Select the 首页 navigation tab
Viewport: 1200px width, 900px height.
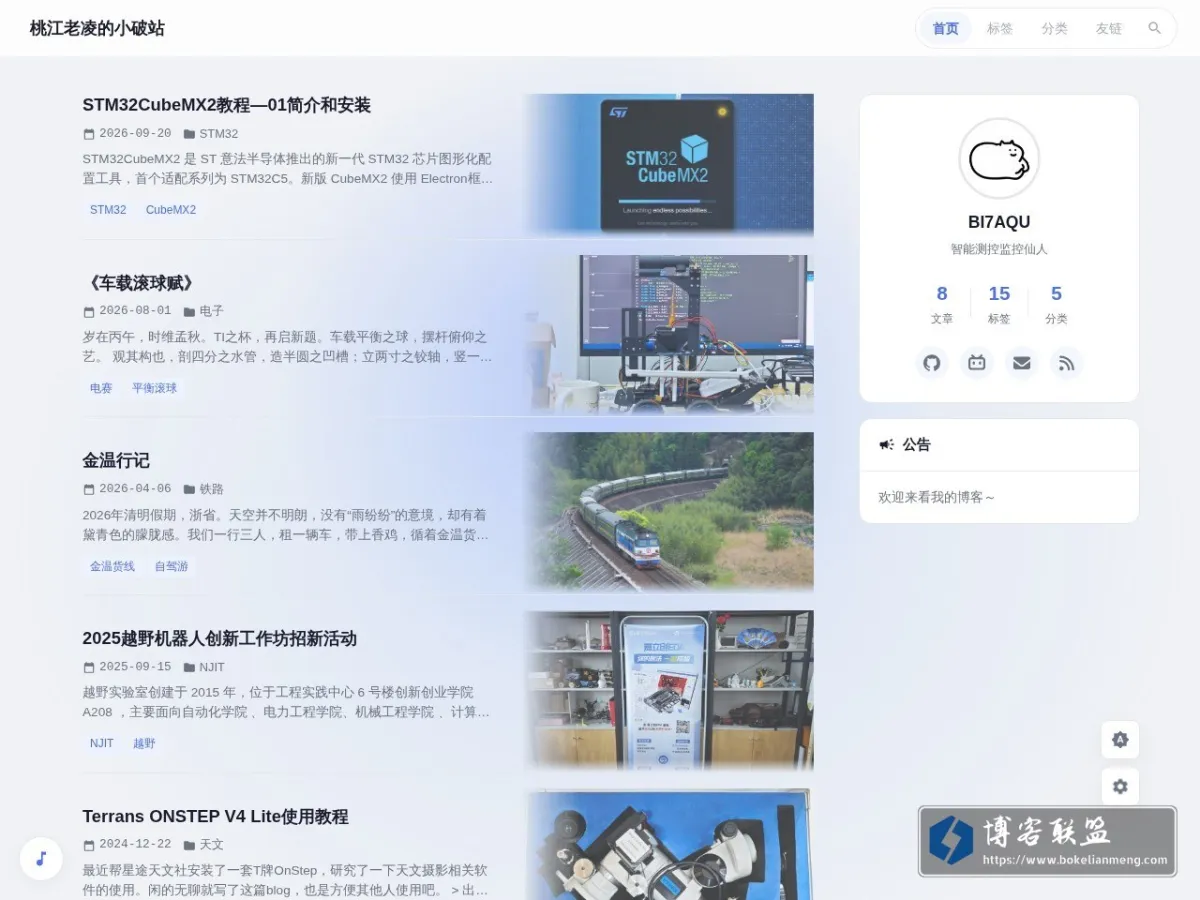(946, 28)
